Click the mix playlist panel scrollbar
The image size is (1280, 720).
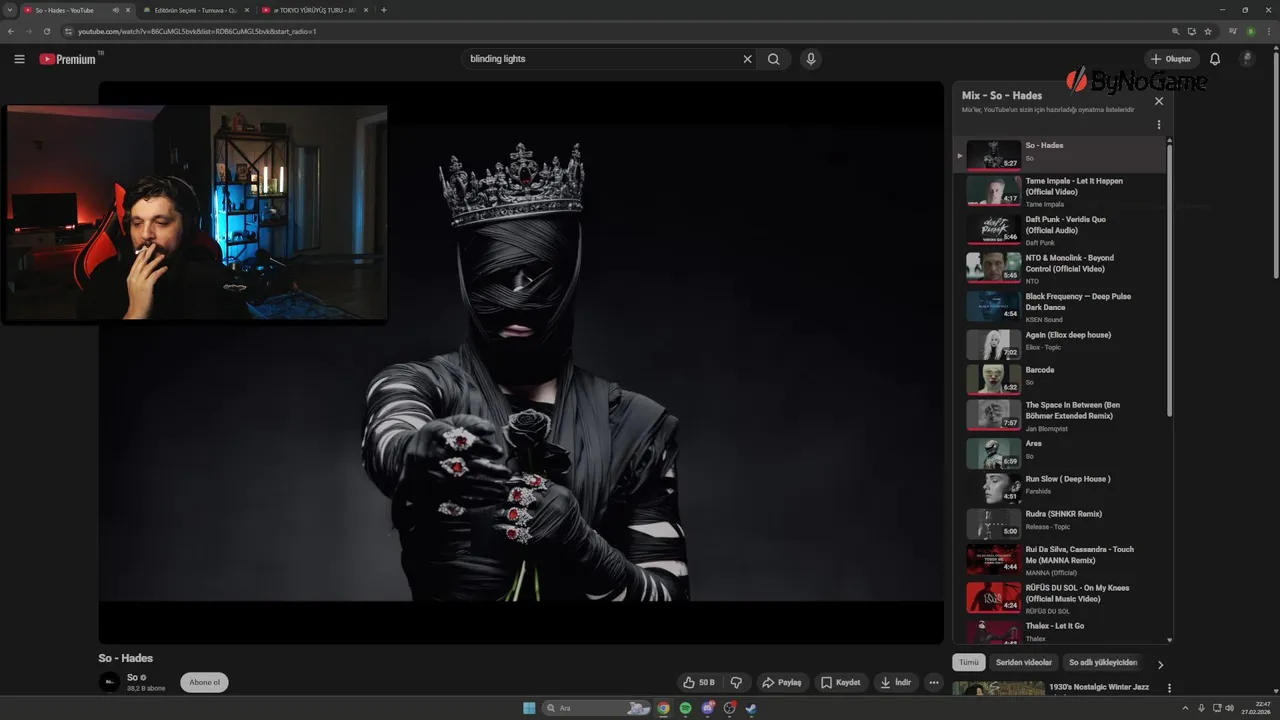point(1169,280)
